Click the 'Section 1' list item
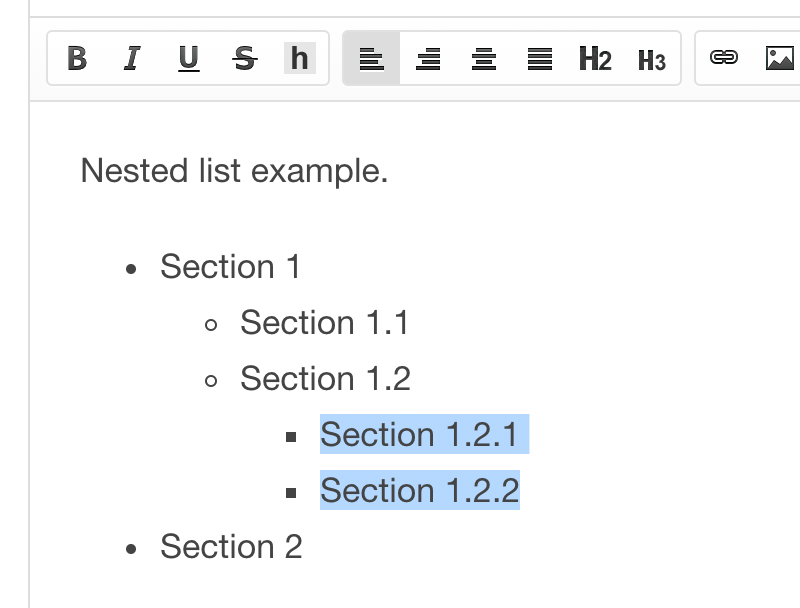Viewport: 800px width, 608px height. pos(230,267)
